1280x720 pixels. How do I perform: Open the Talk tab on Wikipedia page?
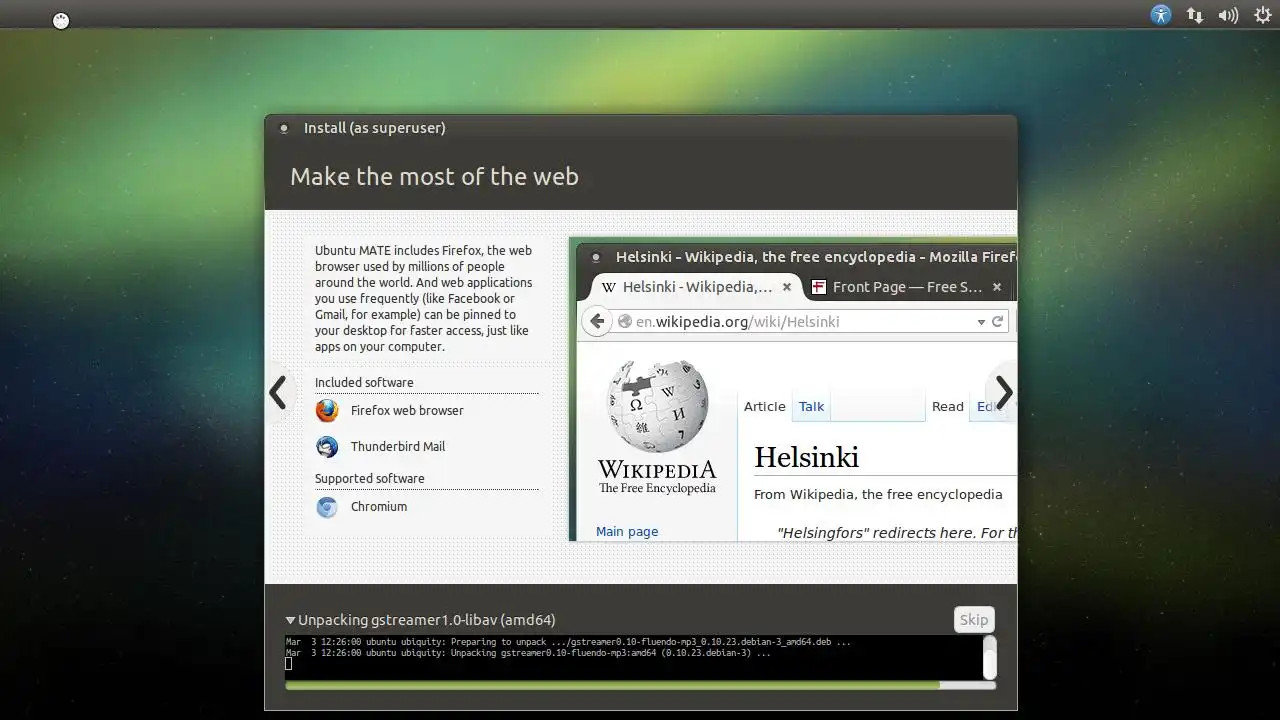(811, 406)
